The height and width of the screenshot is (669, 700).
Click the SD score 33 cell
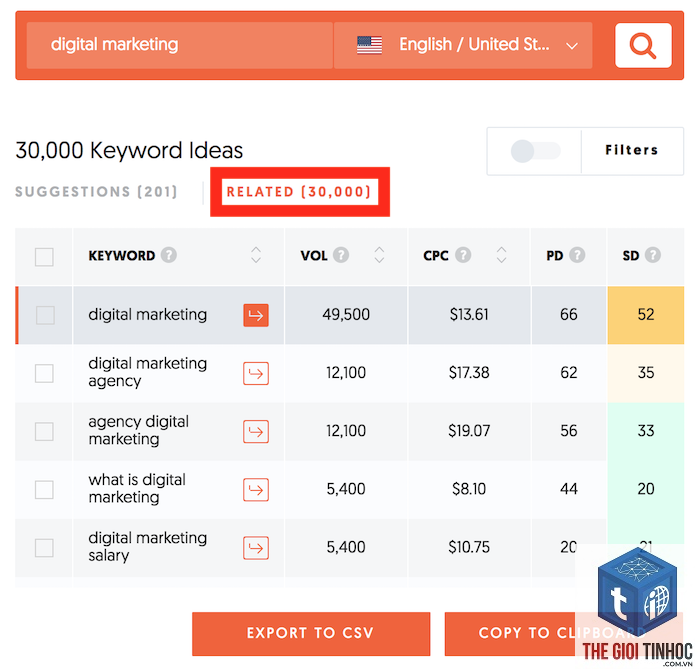pos(646,432)
